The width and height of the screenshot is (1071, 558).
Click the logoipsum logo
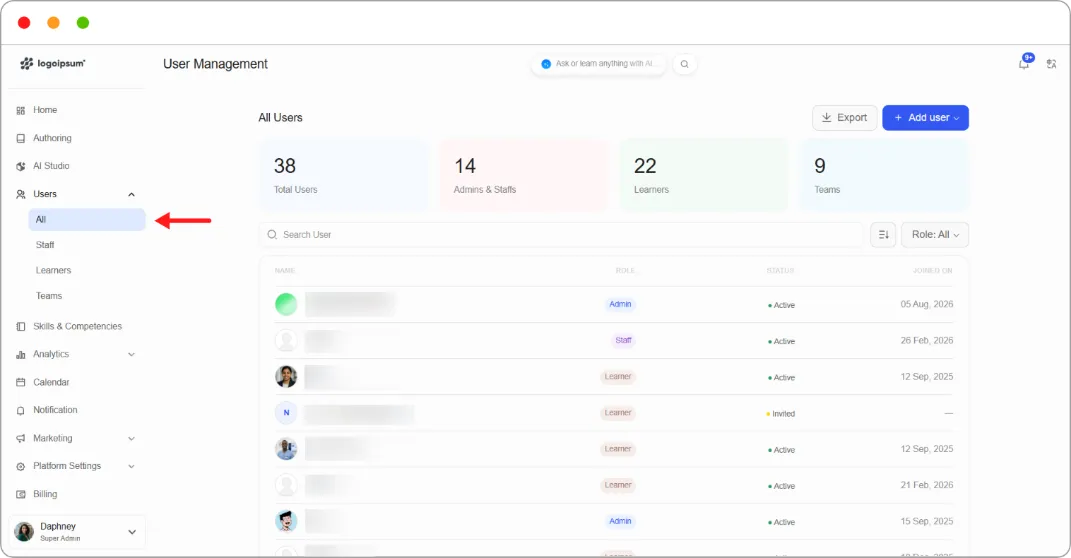[x=53, y=64]
